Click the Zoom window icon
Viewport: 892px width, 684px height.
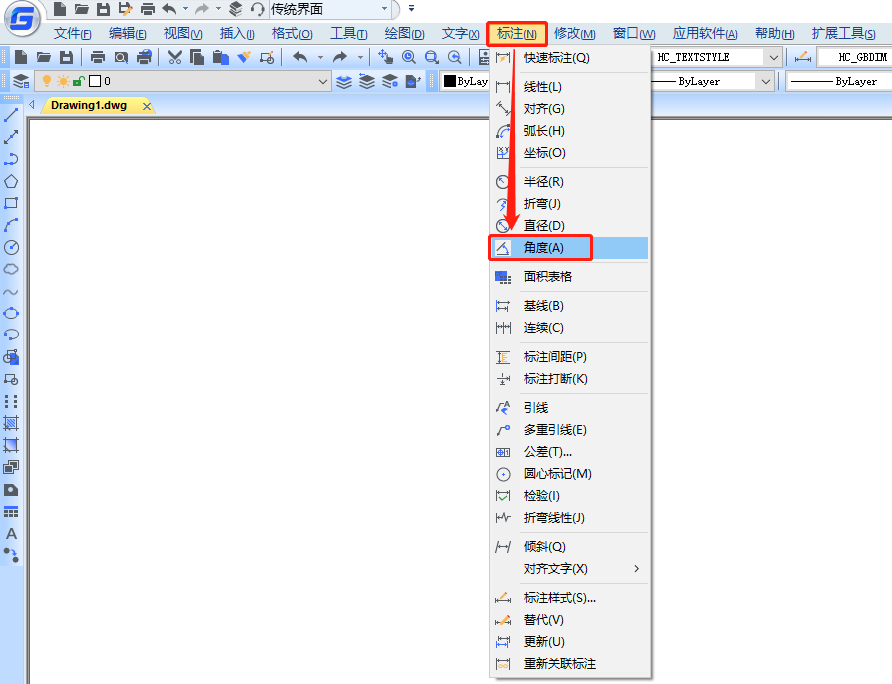[x=432, y=57]
